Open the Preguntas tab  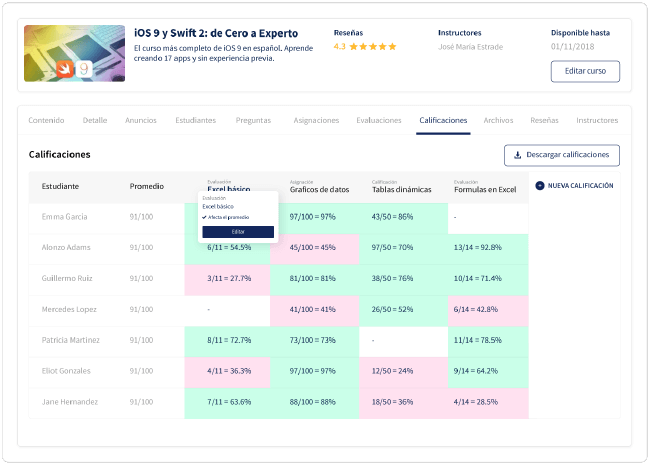coord(253,120)
